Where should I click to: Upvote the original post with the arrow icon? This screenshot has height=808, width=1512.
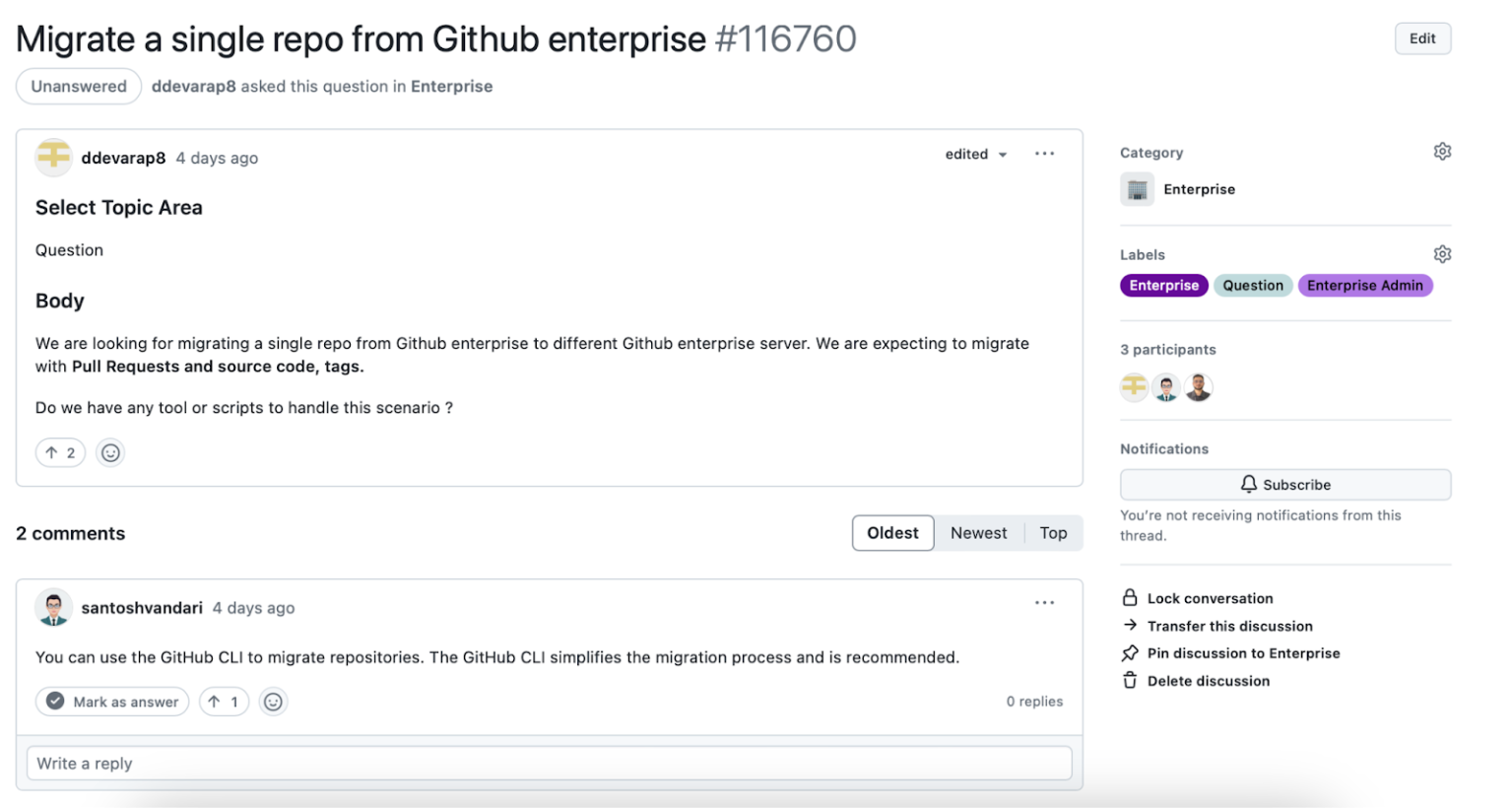coord(60,452)
